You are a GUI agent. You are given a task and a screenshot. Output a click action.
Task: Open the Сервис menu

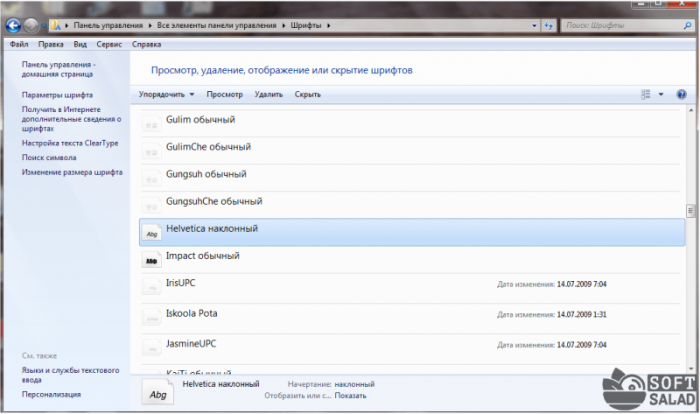click(109, 44)
